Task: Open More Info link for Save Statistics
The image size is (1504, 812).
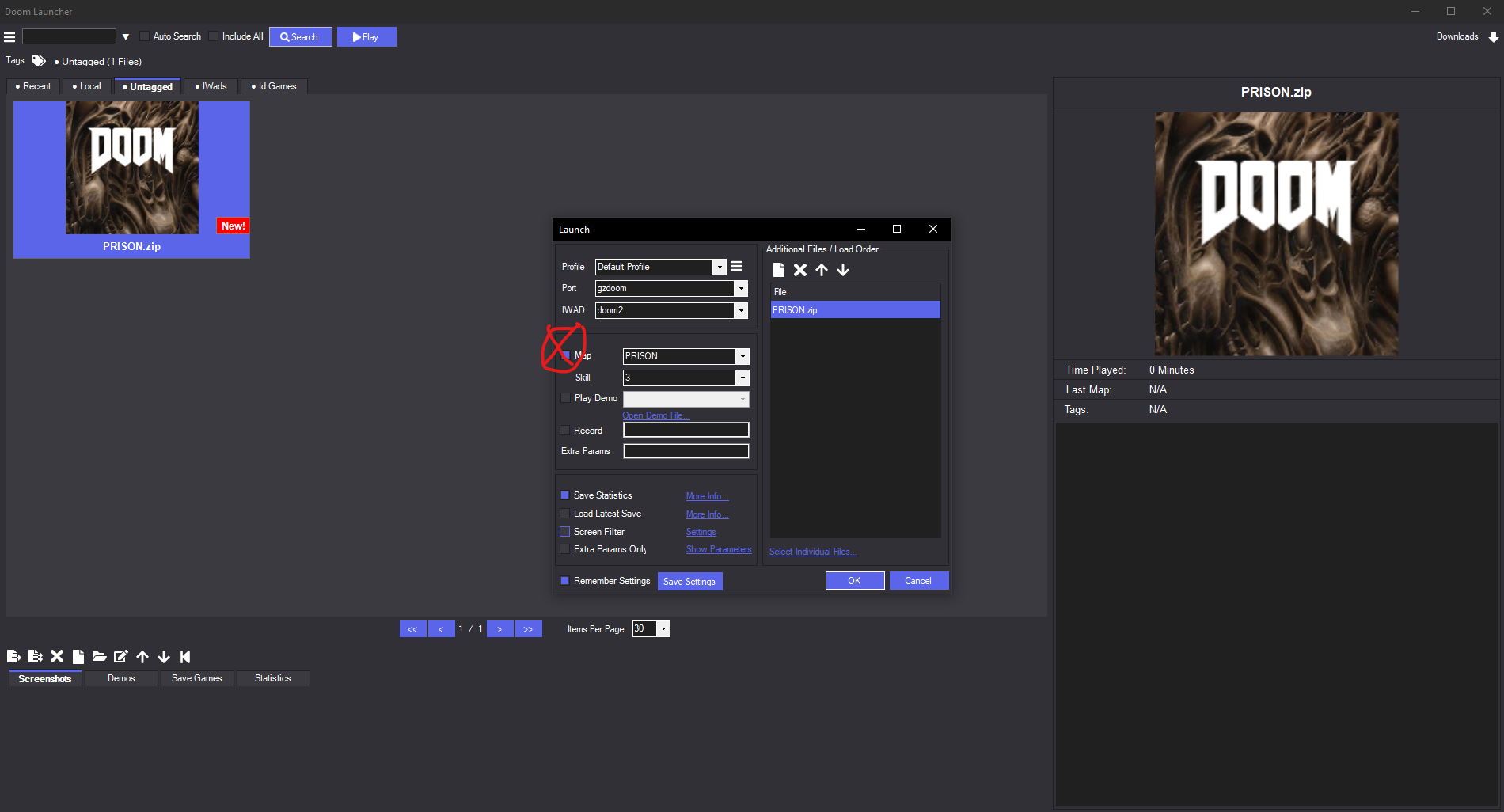Action: point(707,496)
